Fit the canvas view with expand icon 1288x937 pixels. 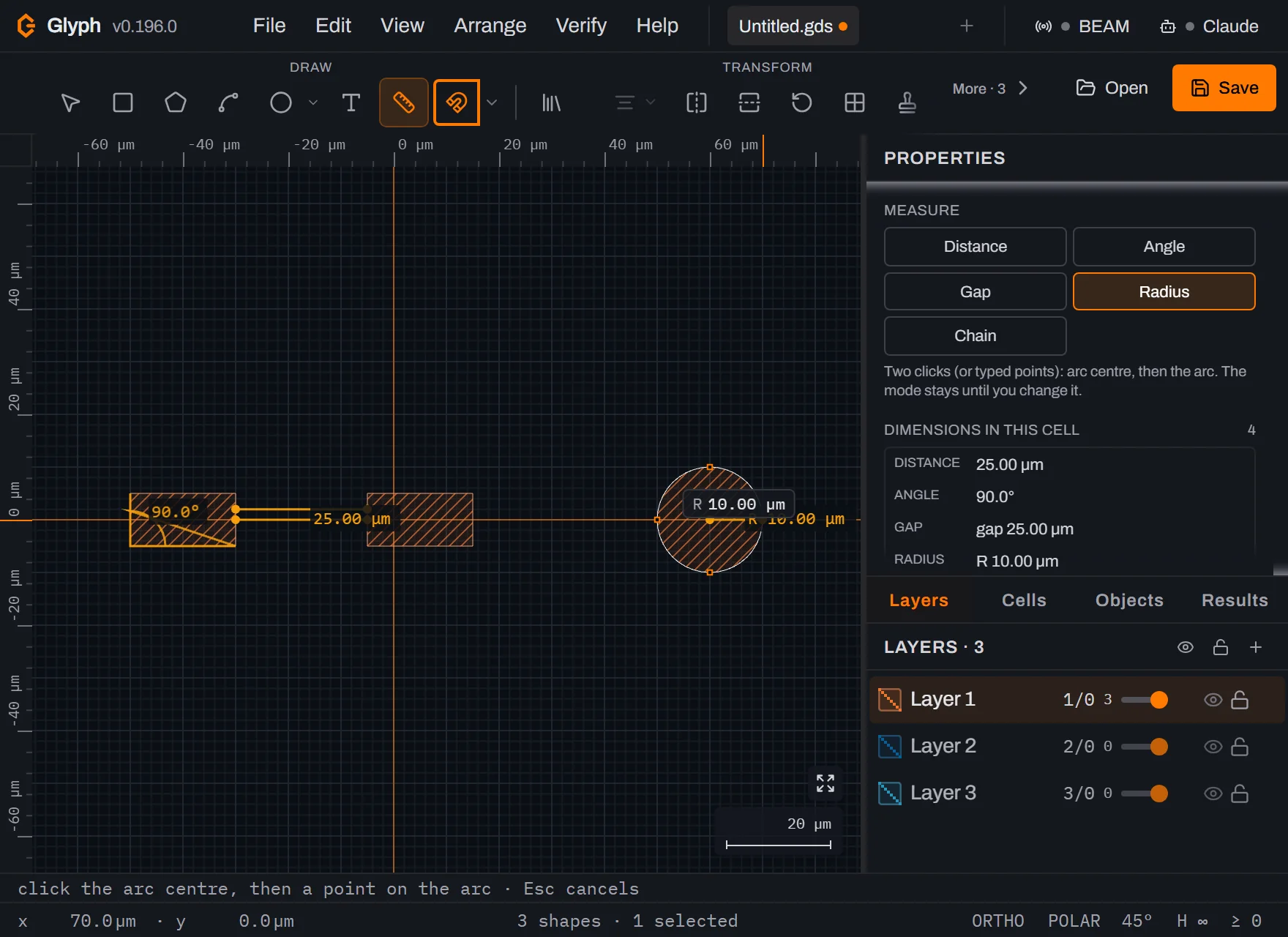click(x=825, y=783)
